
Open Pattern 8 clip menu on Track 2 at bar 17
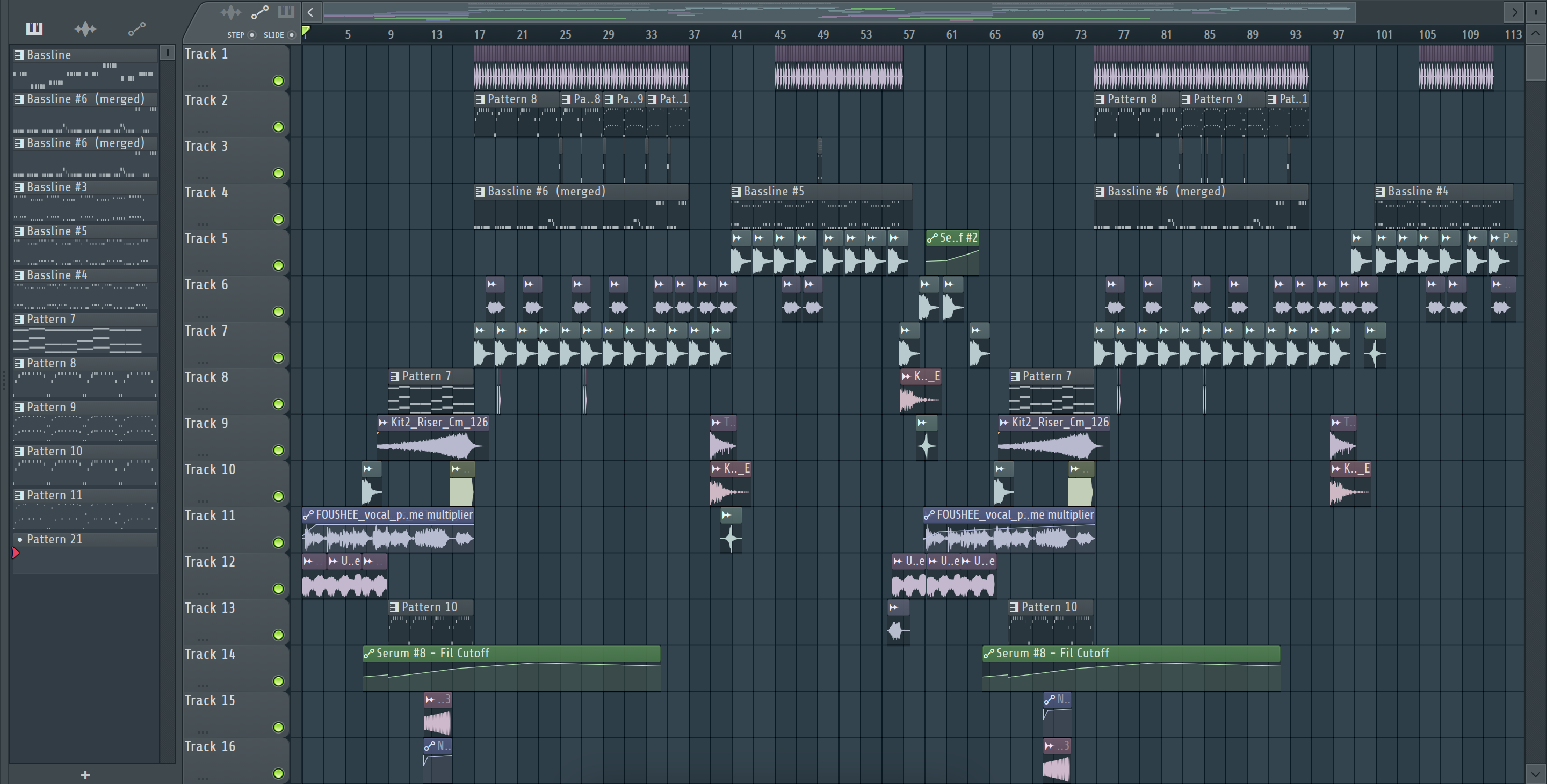coord(480,99)
